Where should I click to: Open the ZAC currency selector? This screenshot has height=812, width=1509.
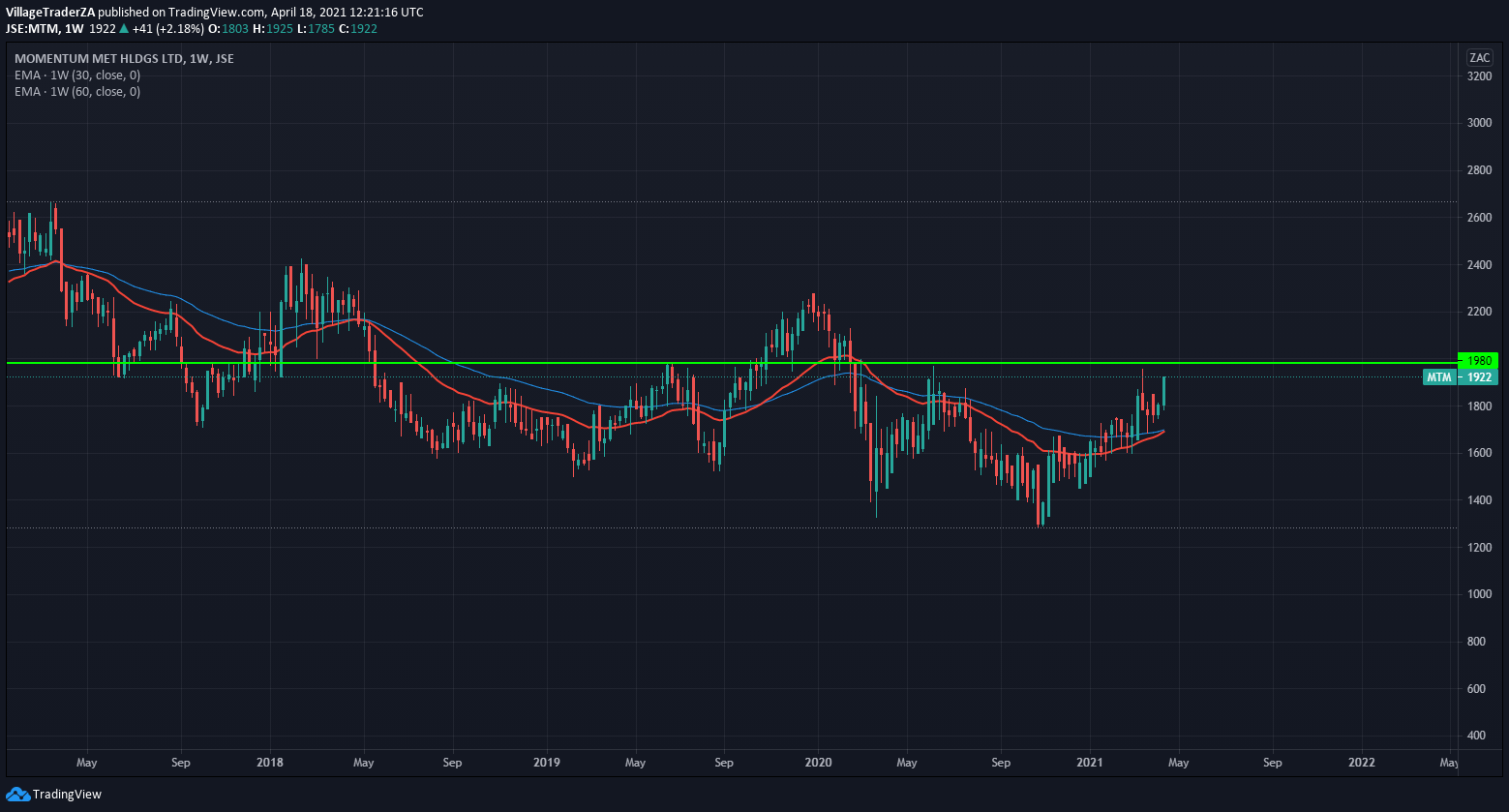(1479, 57)
